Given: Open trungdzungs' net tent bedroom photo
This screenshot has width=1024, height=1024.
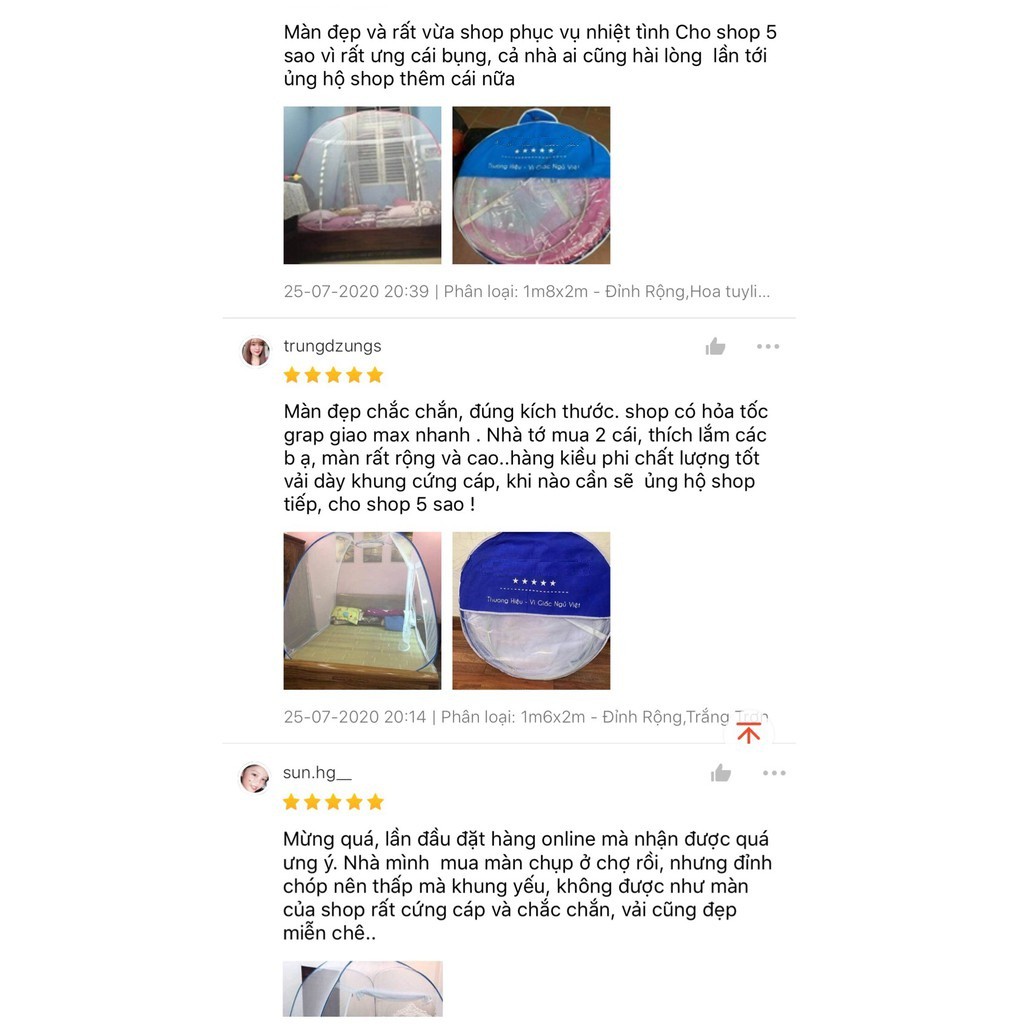Looking at the screenshot, I should tap(362, 611).
